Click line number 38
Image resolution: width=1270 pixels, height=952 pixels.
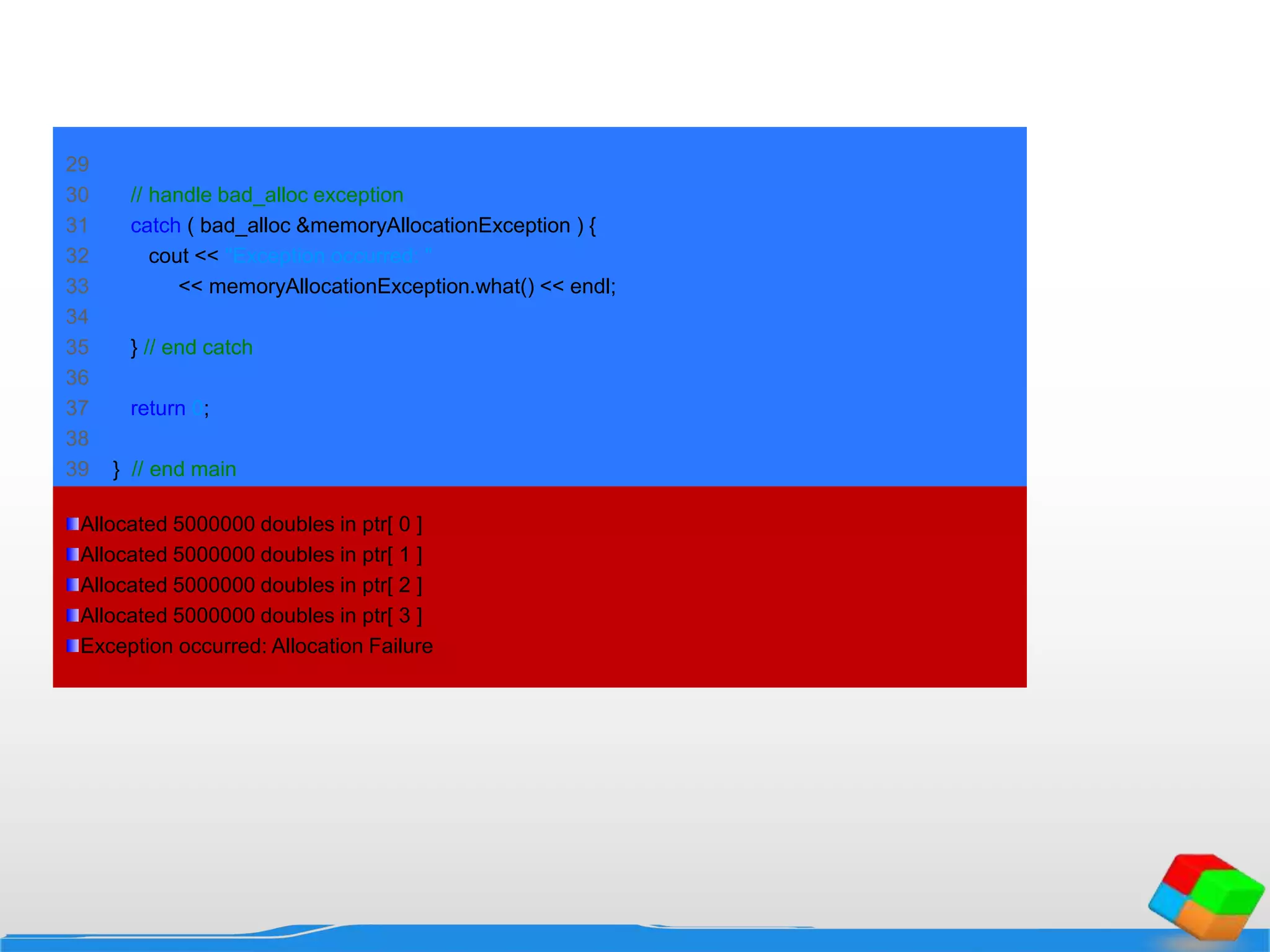(x=78, y=439)
